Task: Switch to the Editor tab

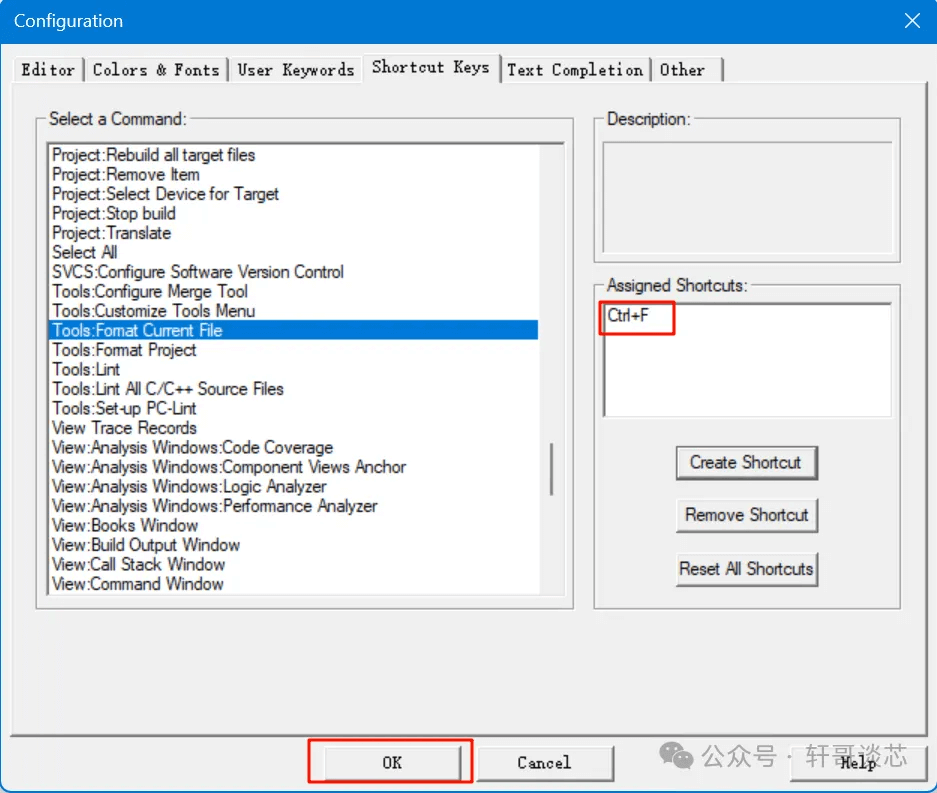Action: [x=48, y=69]
